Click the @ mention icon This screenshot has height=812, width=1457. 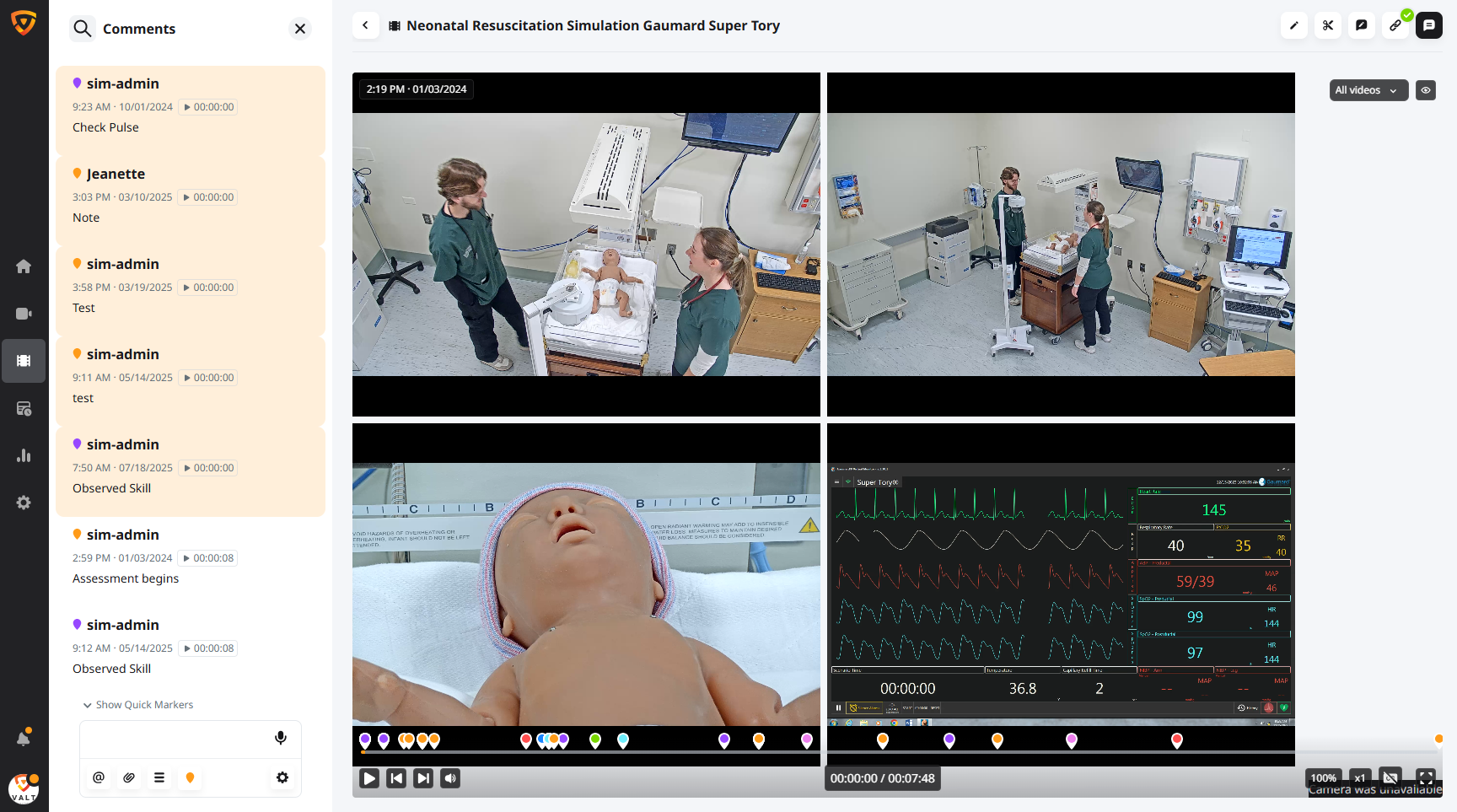coord(99,777)
